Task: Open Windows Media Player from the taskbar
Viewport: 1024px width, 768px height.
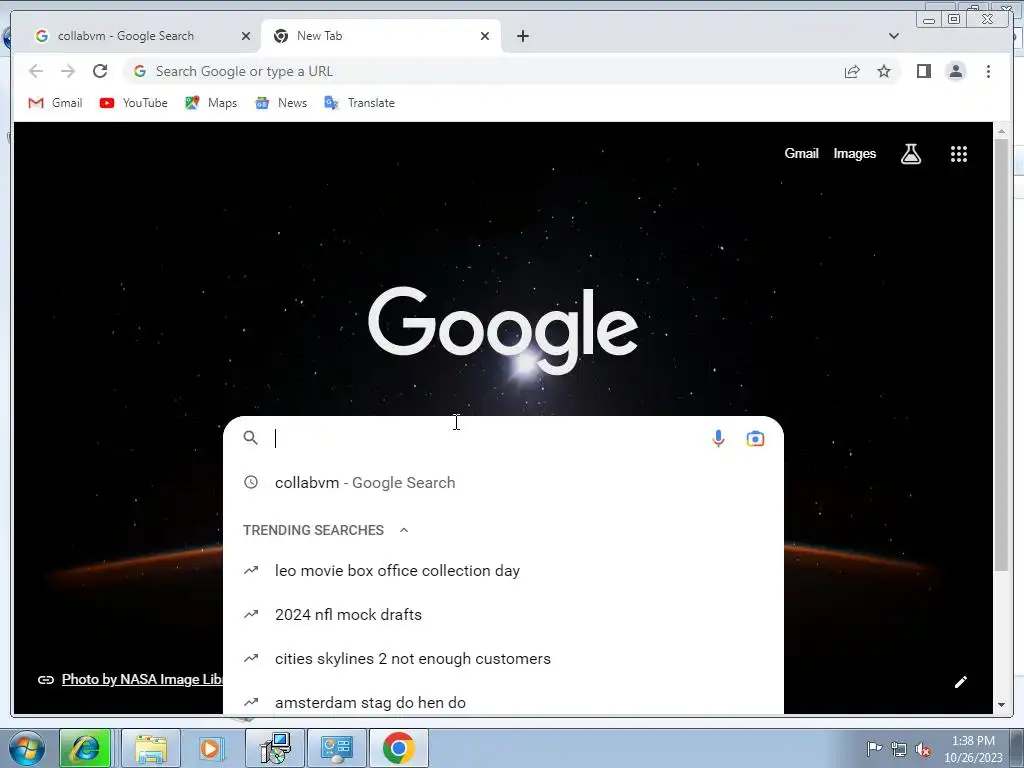Action: click(210, 748)
